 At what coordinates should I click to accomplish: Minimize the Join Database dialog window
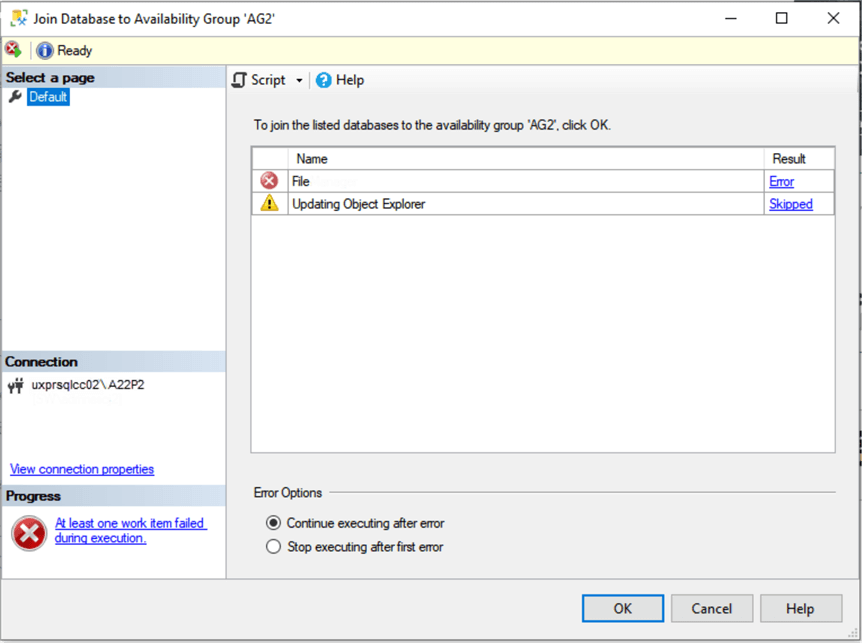click(731, 18)
